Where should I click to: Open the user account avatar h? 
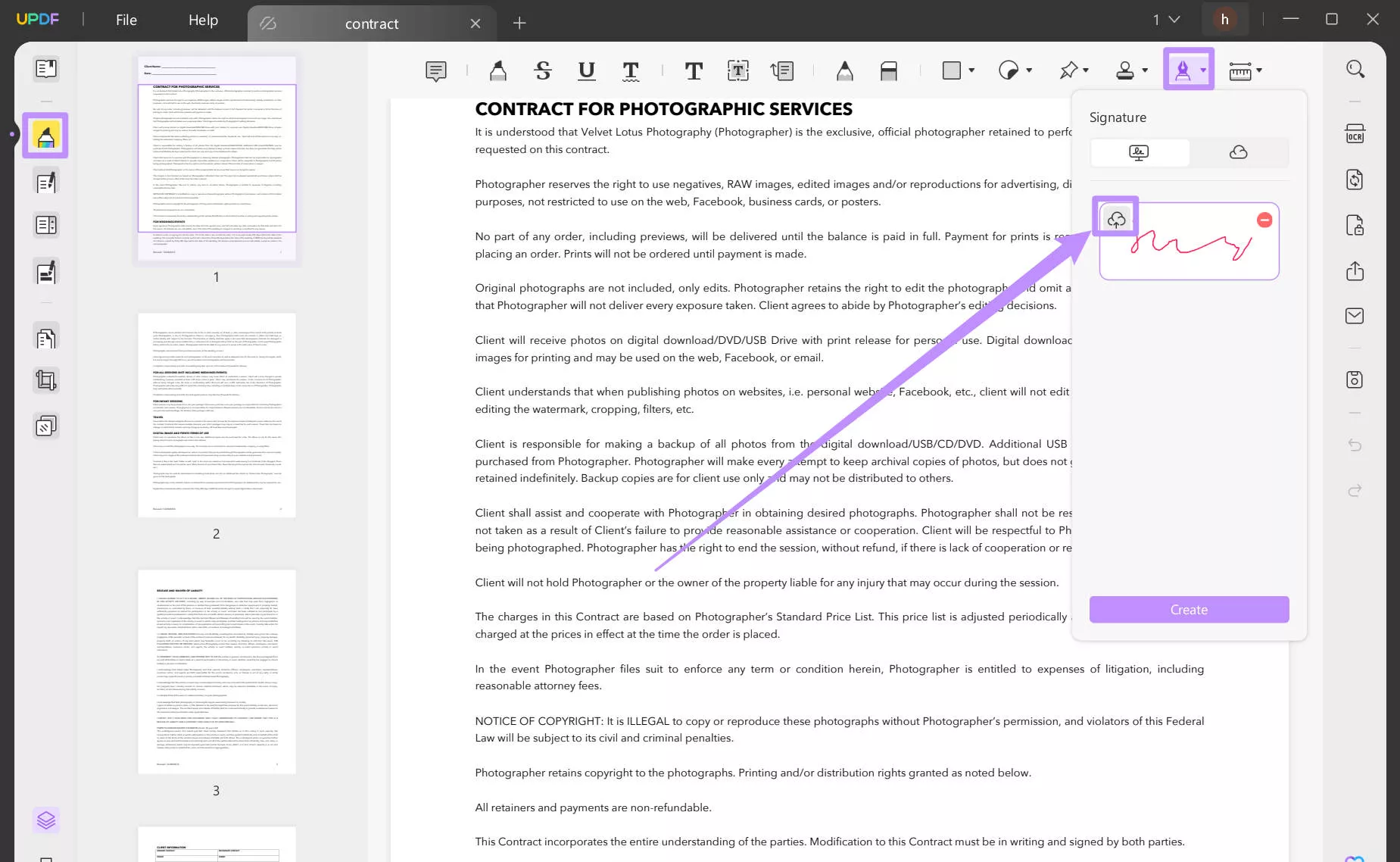click(1224, 20)
